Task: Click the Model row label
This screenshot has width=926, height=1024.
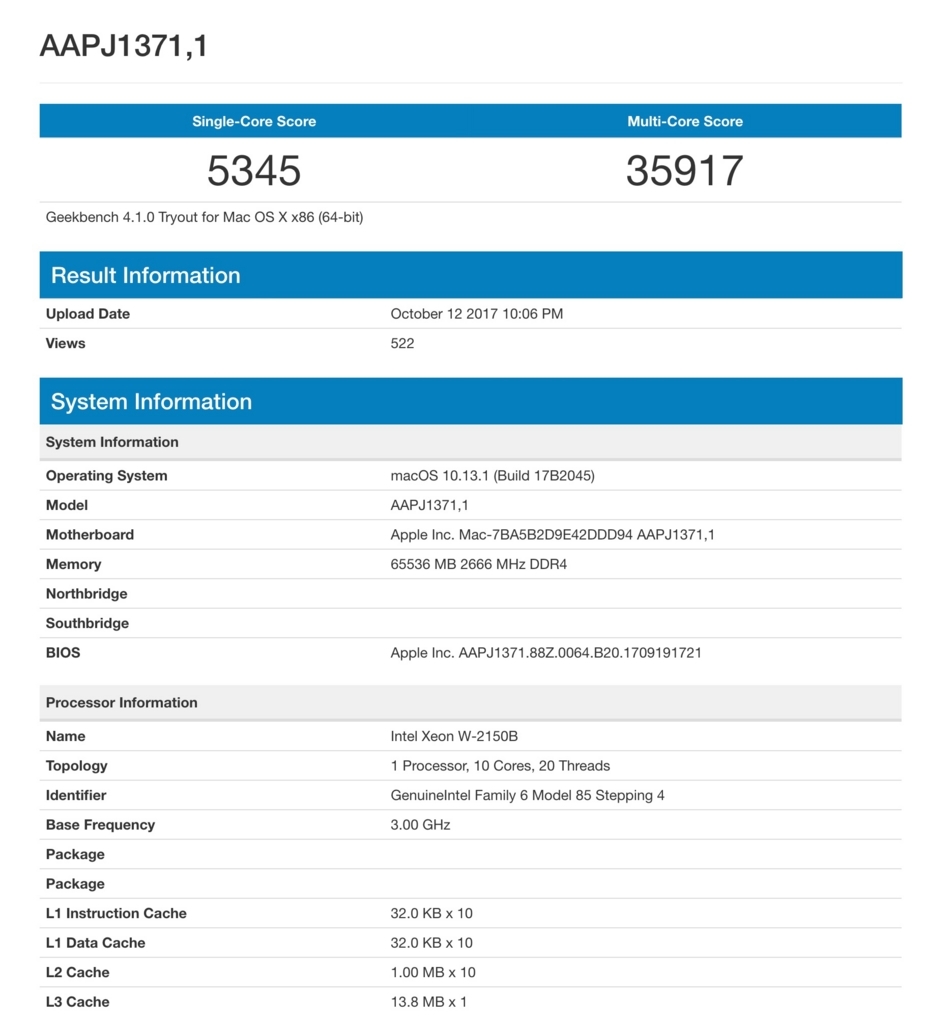Action: 67,505
